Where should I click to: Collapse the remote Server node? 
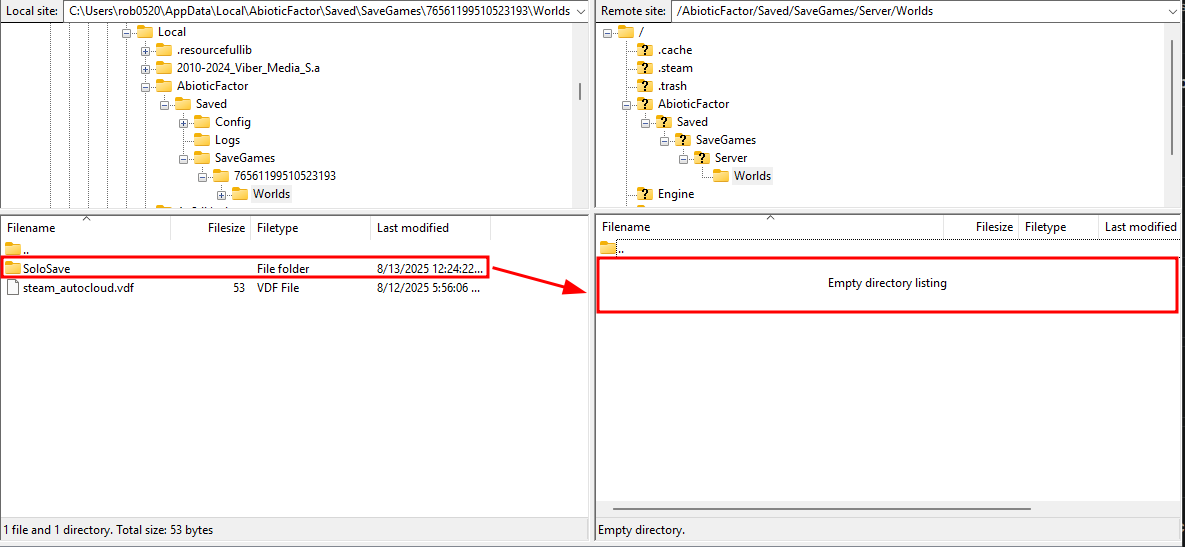coord(683,159)
